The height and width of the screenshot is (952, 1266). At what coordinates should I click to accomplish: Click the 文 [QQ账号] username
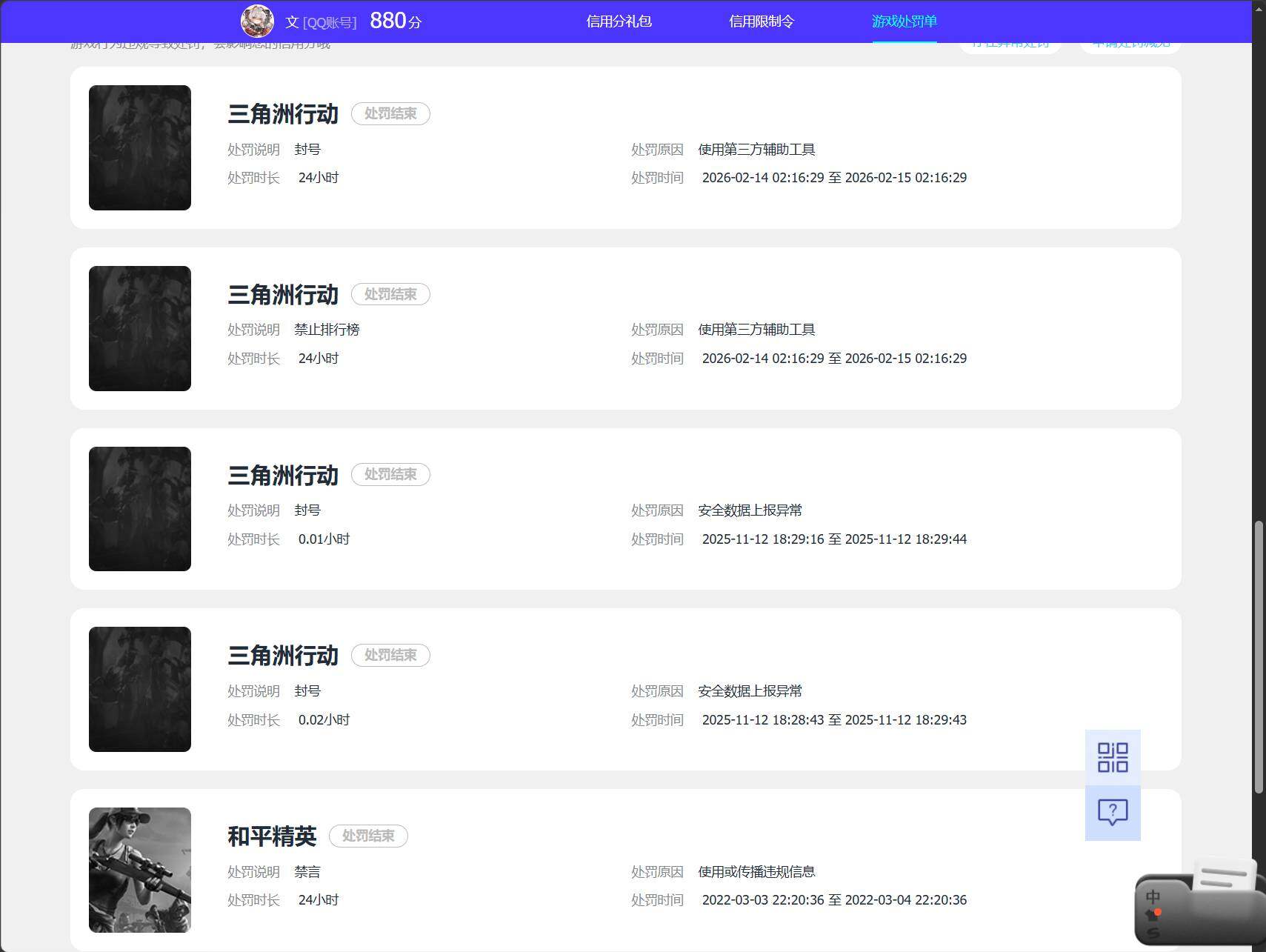(x=321, y=22)
